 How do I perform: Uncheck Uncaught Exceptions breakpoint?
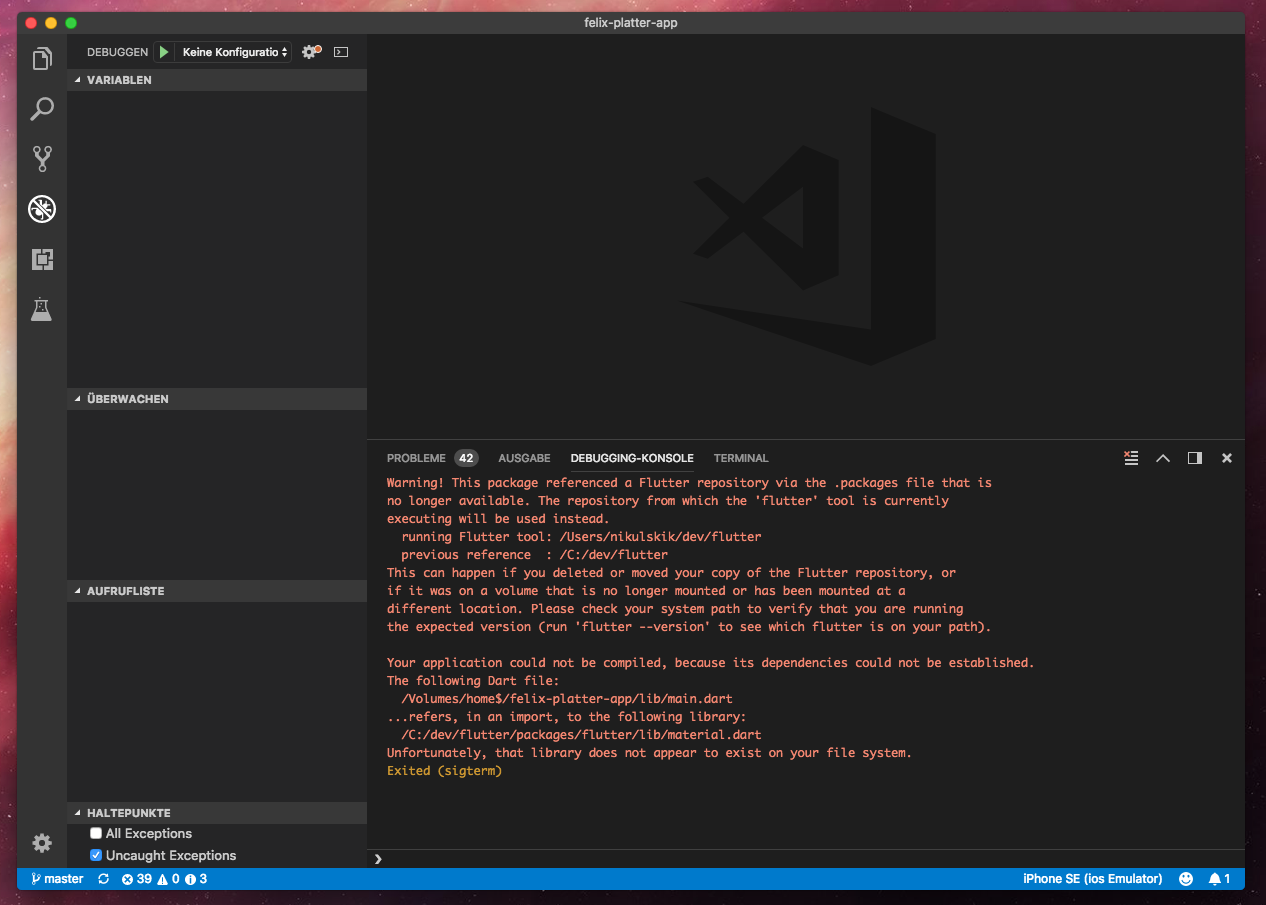tap(96, 855)
